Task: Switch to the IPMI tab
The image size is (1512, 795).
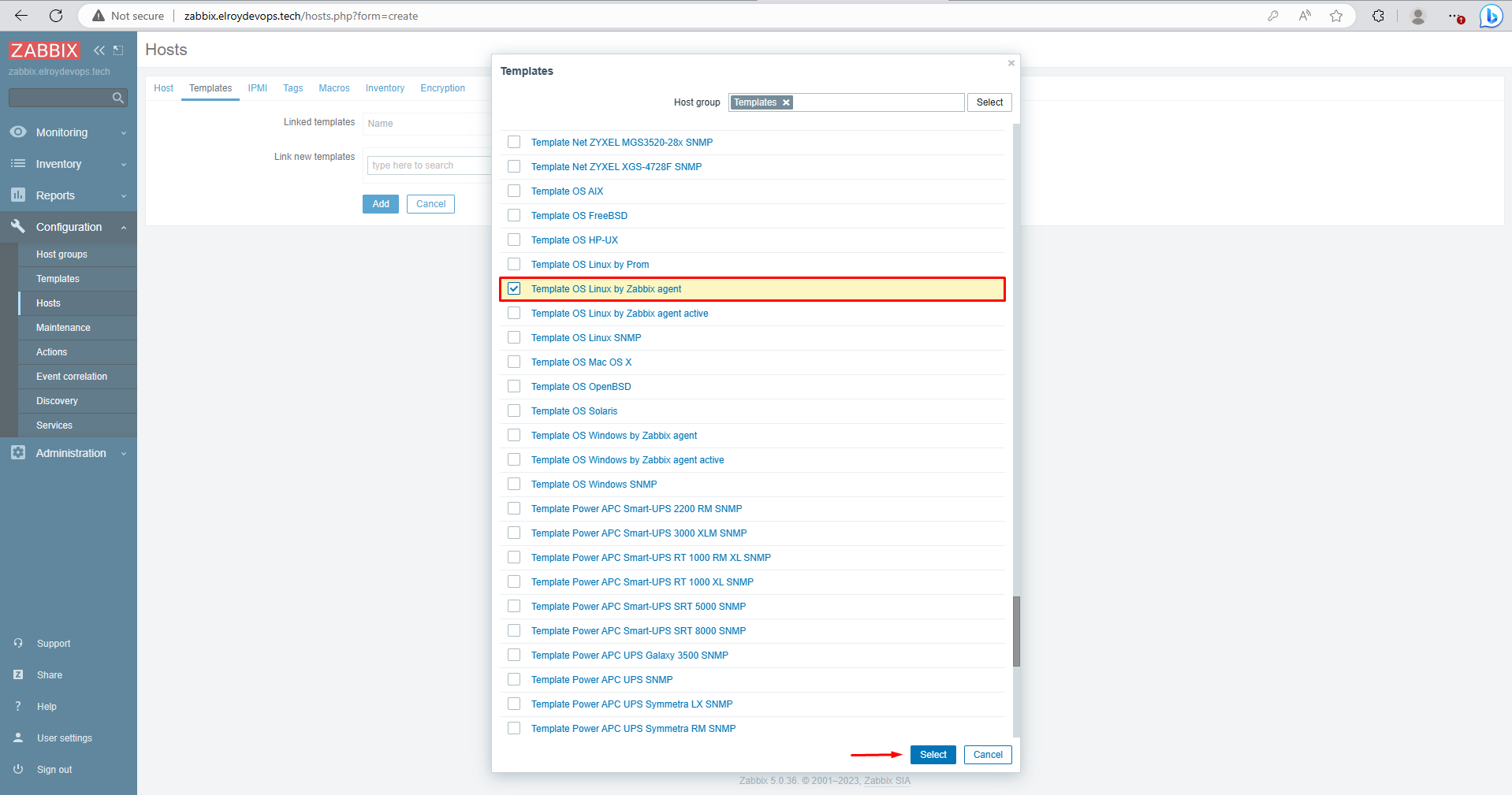Action: [x=258, y=88]
